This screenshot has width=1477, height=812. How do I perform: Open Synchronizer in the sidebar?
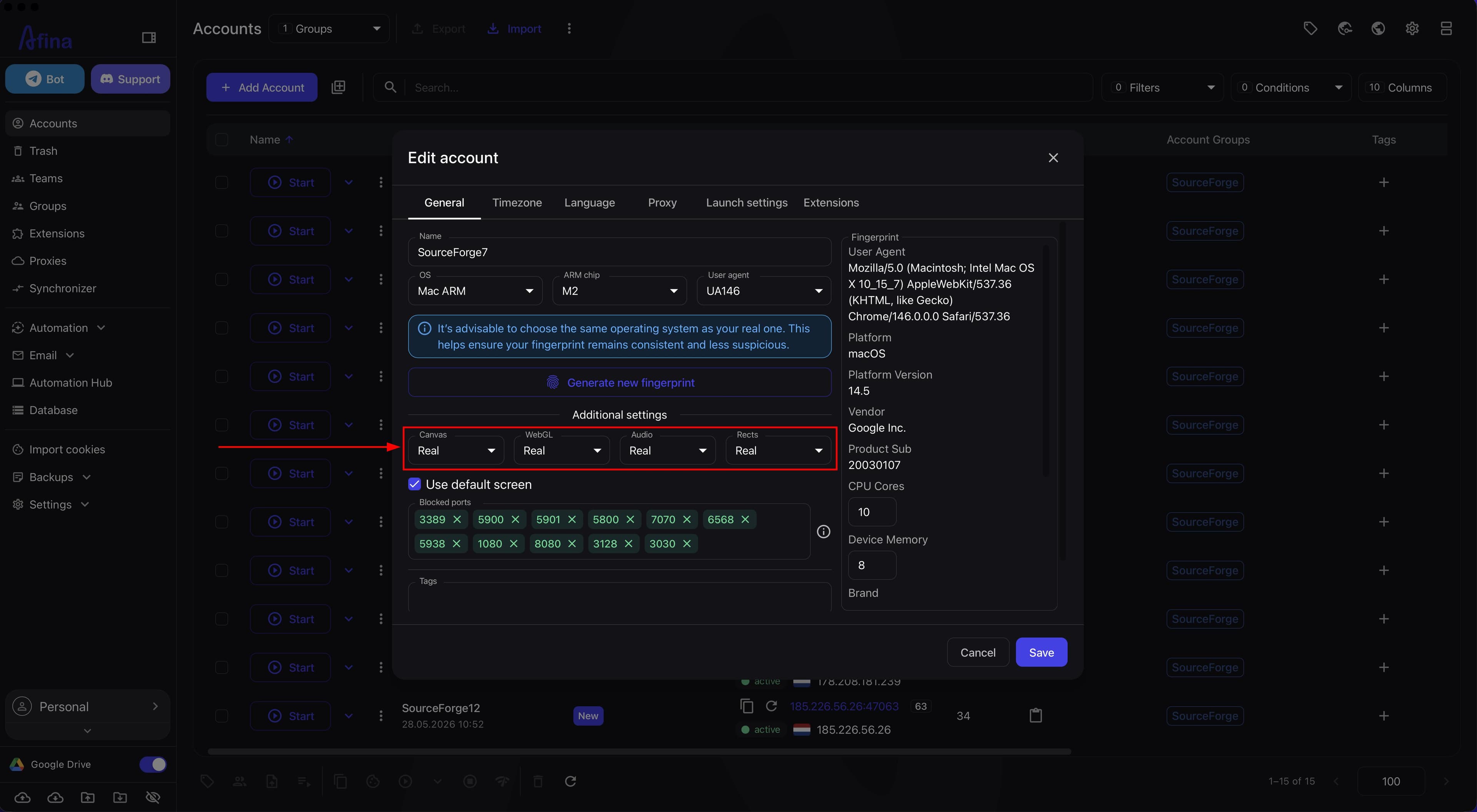87,288
